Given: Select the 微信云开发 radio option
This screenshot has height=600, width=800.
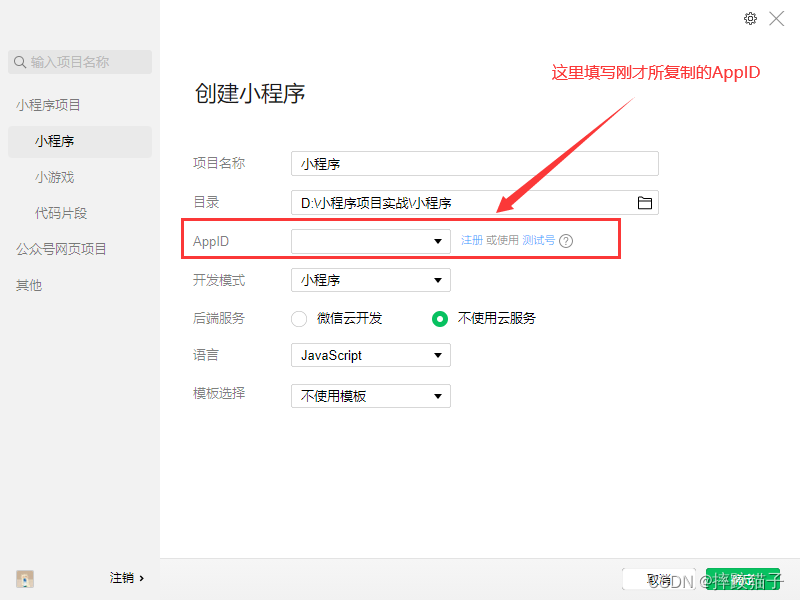Looking at the screenshot, I should click(298, 319).
